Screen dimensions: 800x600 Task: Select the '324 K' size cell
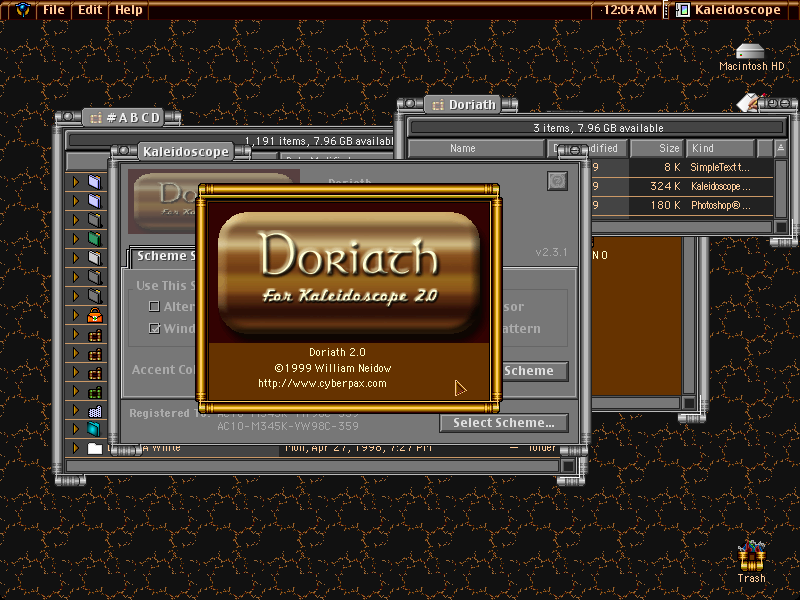click(665, 186)
